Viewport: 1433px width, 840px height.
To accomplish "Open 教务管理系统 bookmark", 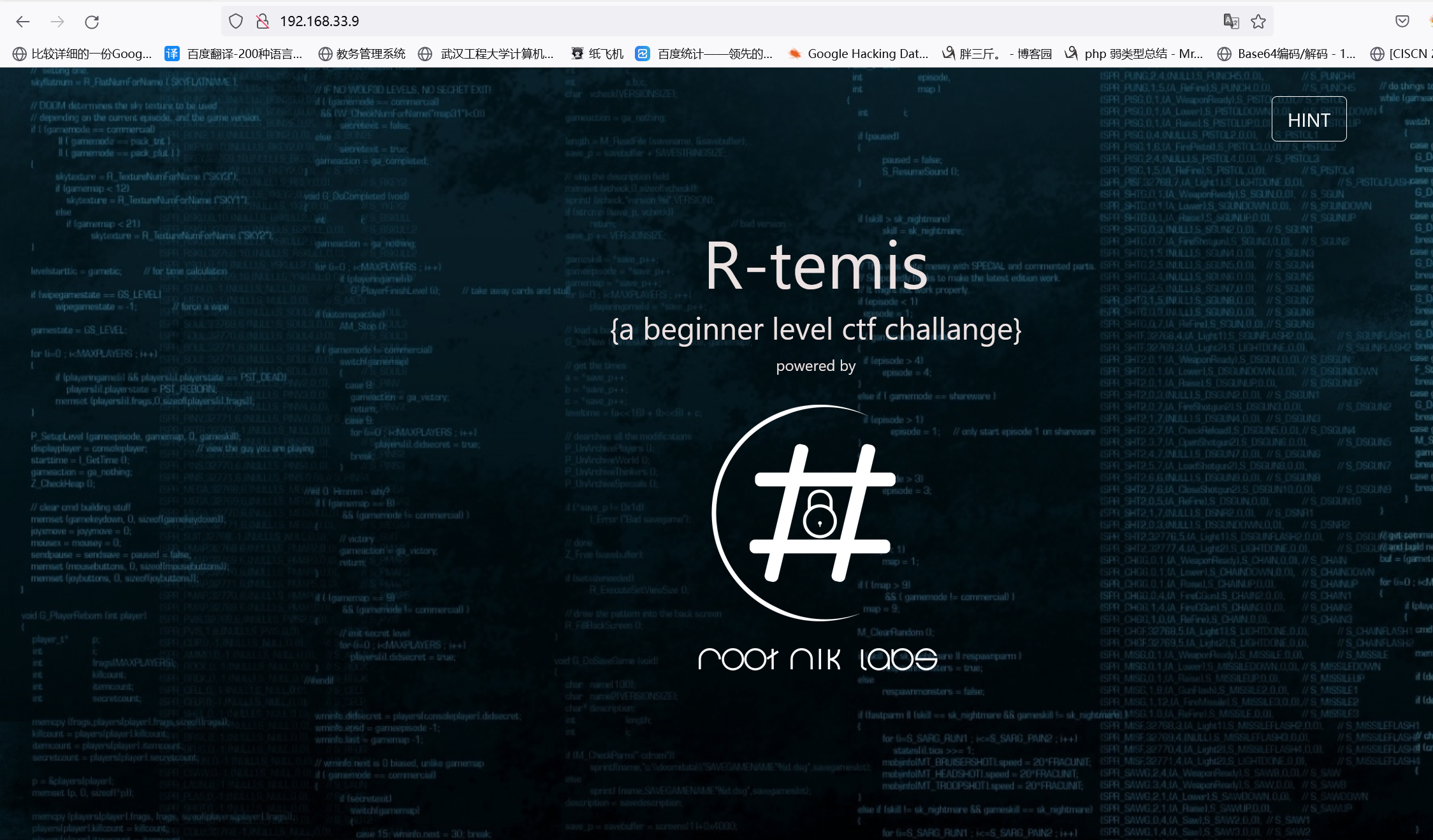I will click(x=362, y=54).
